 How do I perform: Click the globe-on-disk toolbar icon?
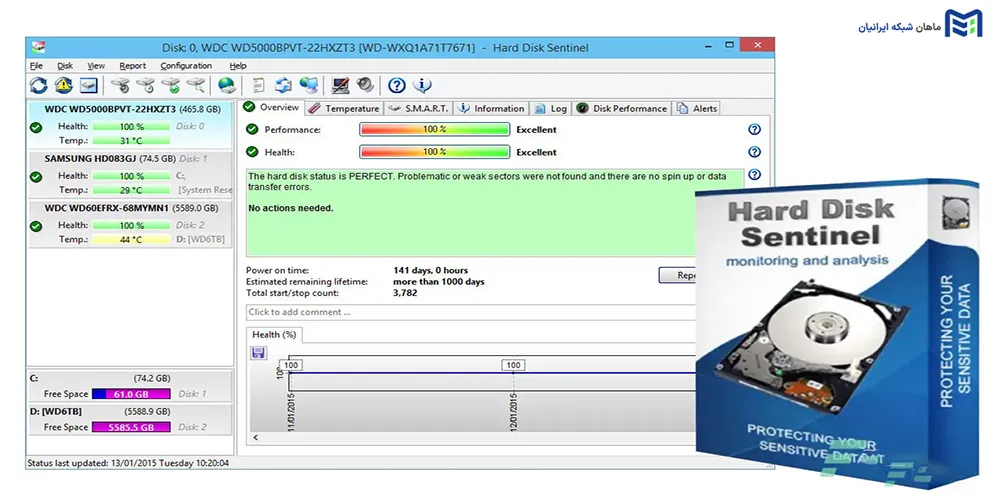tap(226, 85)
